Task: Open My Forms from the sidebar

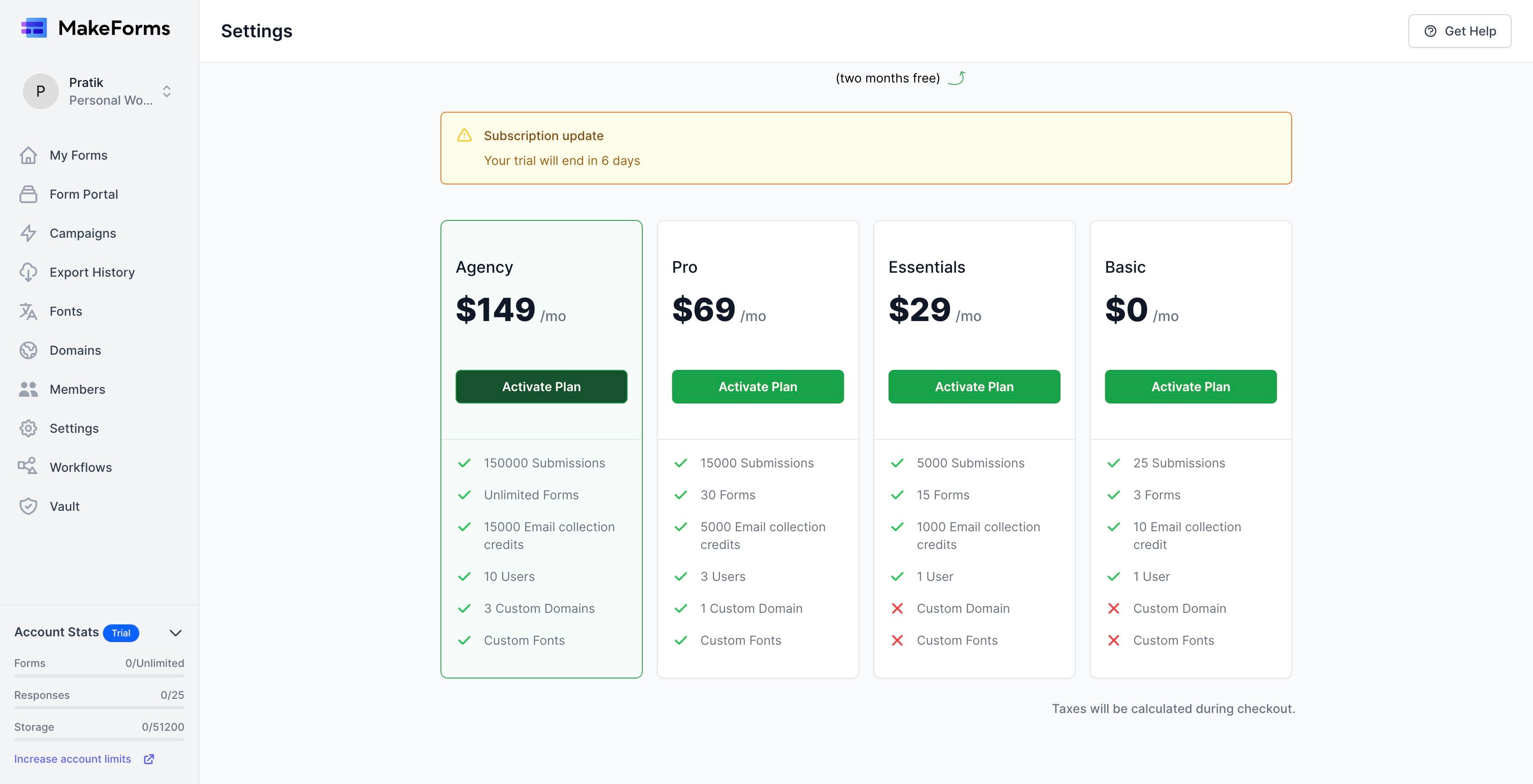Action: [x=79, y=155]
